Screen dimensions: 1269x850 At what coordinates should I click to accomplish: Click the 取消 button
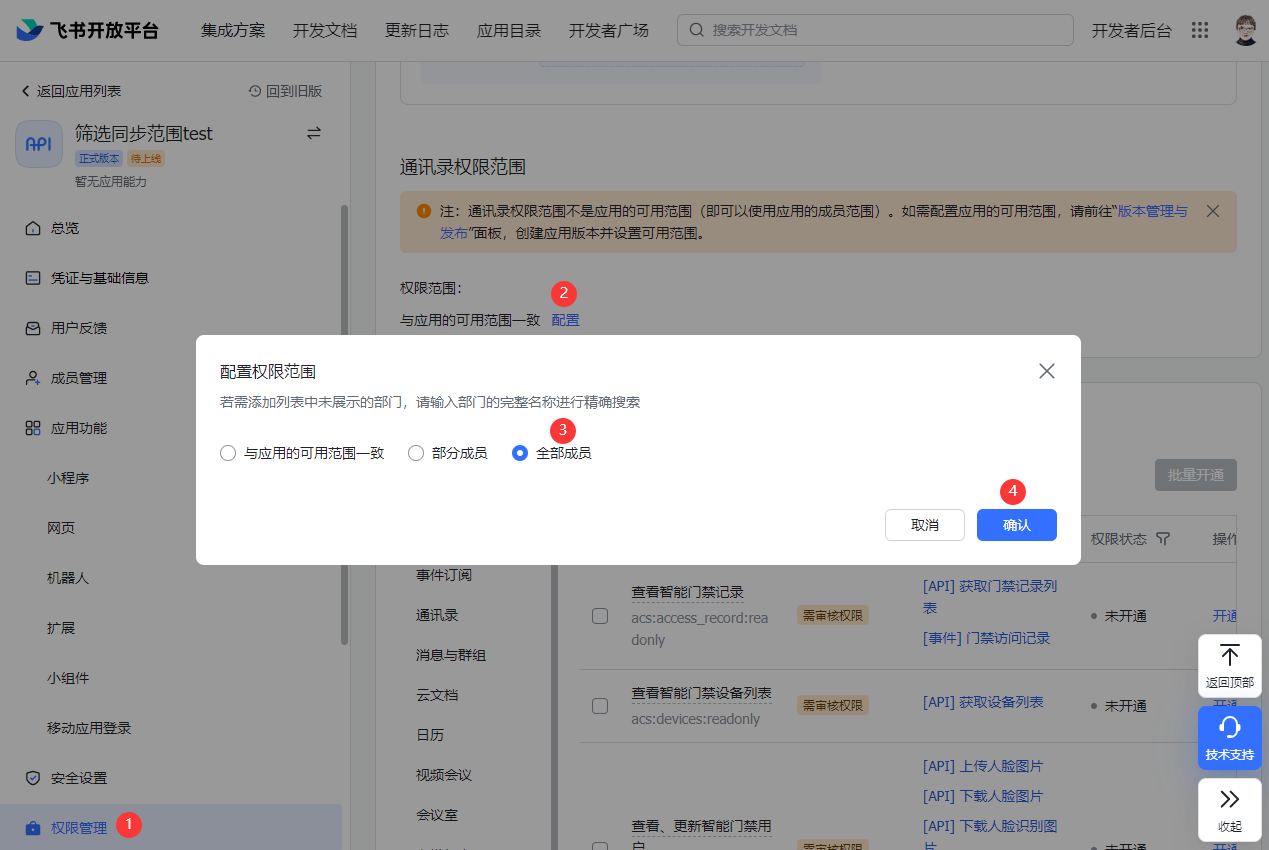coord(924,525)
